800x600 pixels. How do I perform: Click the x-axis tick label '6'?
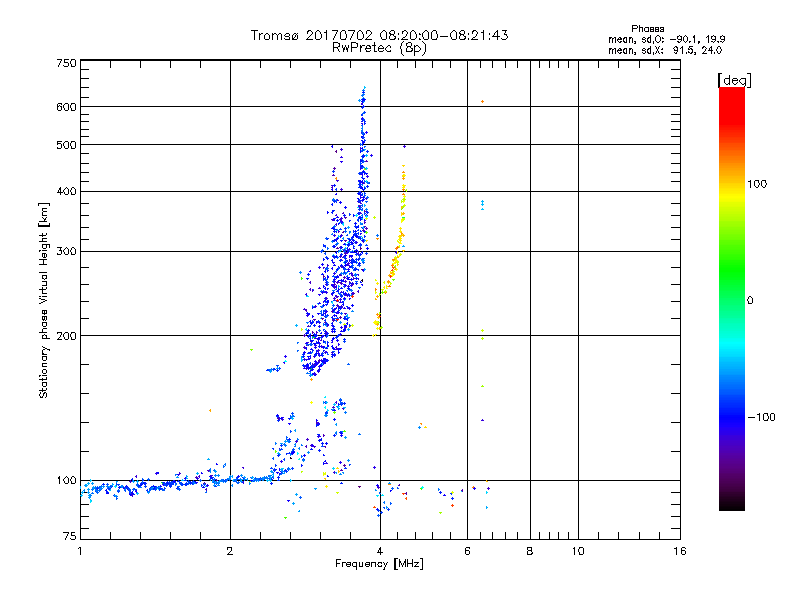(467, 551)
